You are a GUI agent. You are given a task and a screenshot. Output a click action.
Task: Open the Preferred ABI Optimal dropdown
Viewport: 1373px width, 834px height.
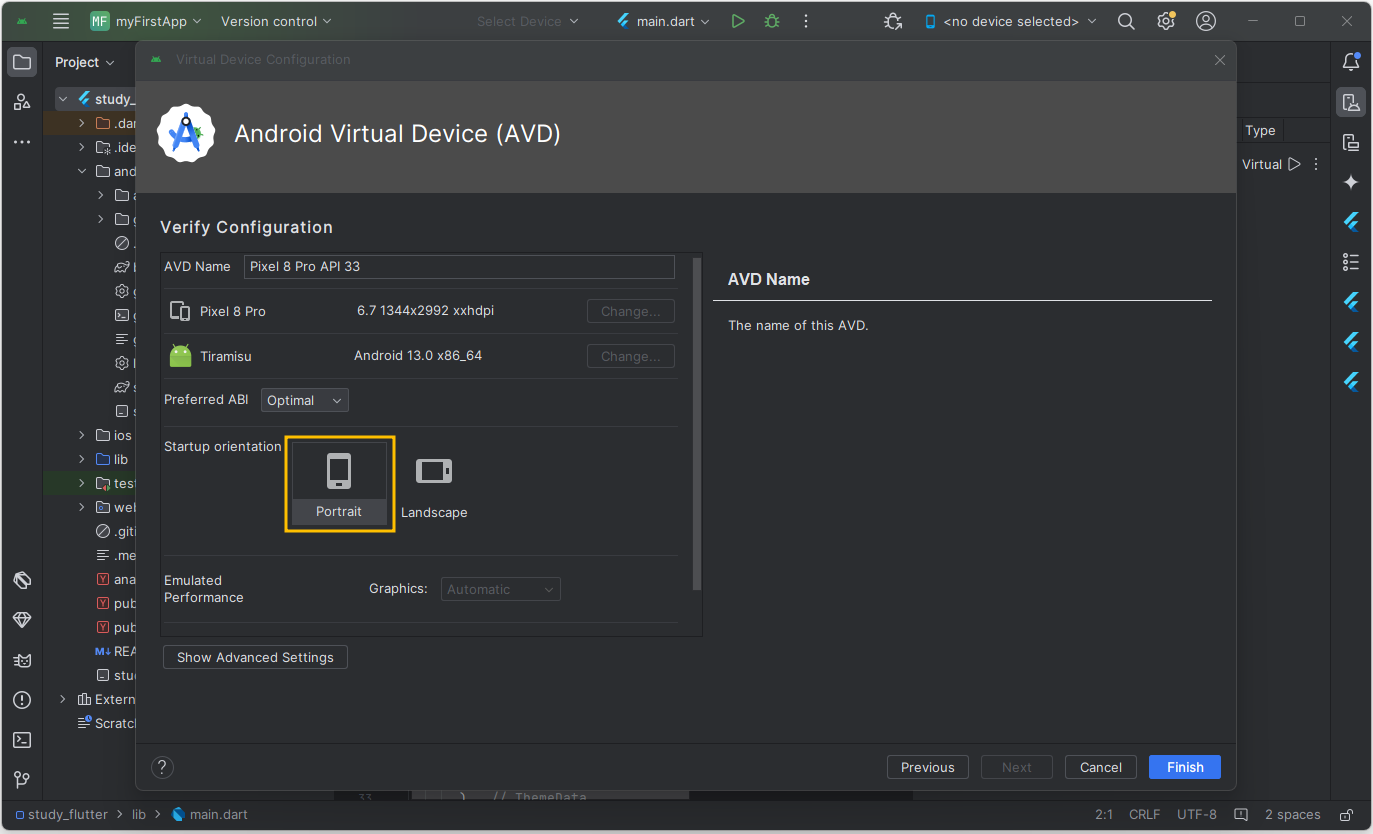click(305, 400)
